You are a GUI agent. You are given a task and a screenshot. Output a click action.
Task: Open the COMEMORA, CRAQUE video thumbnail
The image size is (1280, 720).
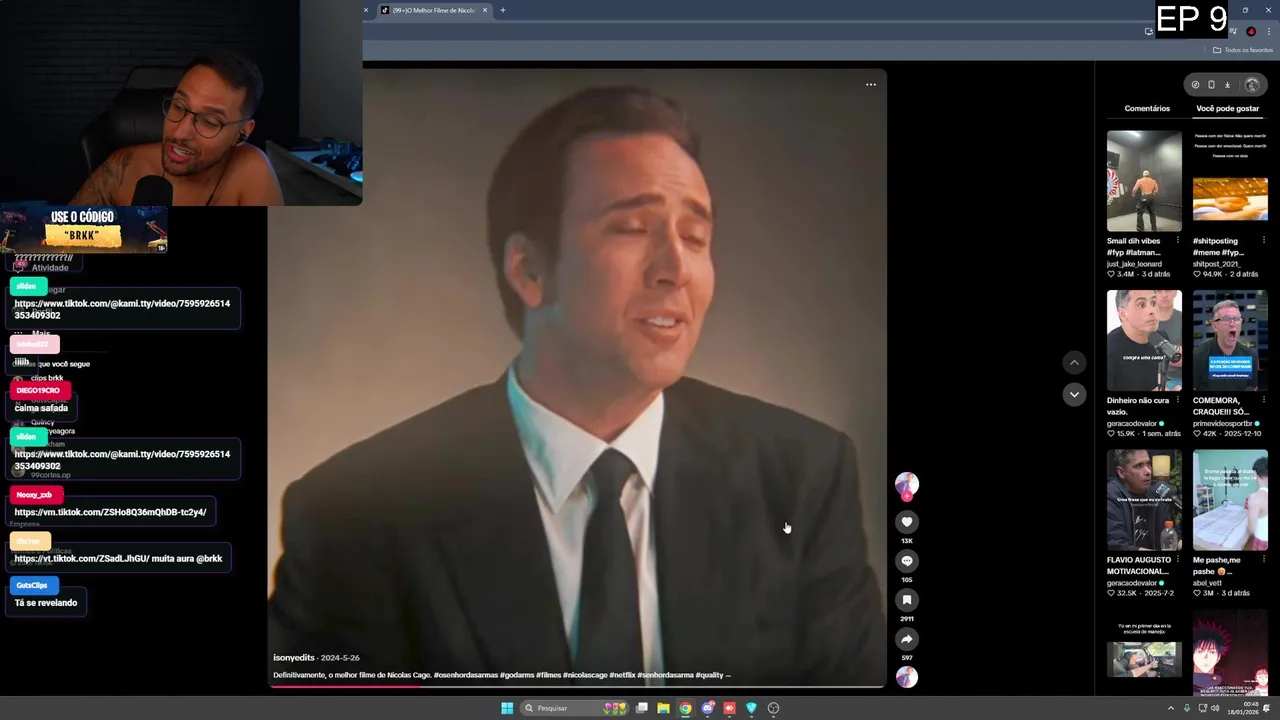tap(1230, 340)
